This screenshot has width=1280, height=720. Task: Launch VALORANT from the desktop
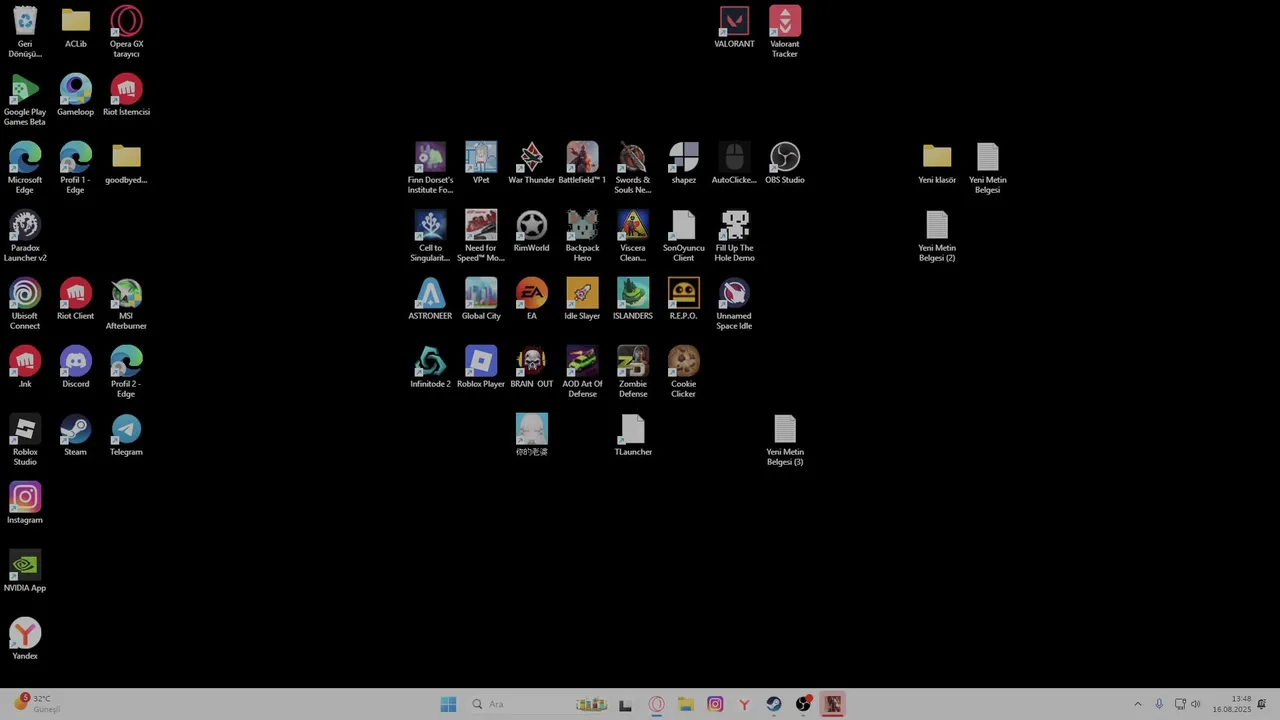[x=734, y=22]
